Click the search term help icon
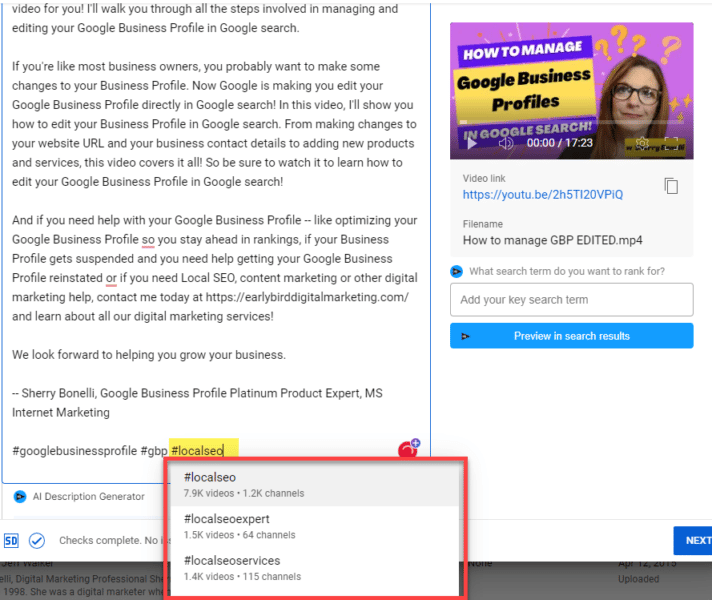This screenshot has height=600, width=712. click(x=456, y=272)
